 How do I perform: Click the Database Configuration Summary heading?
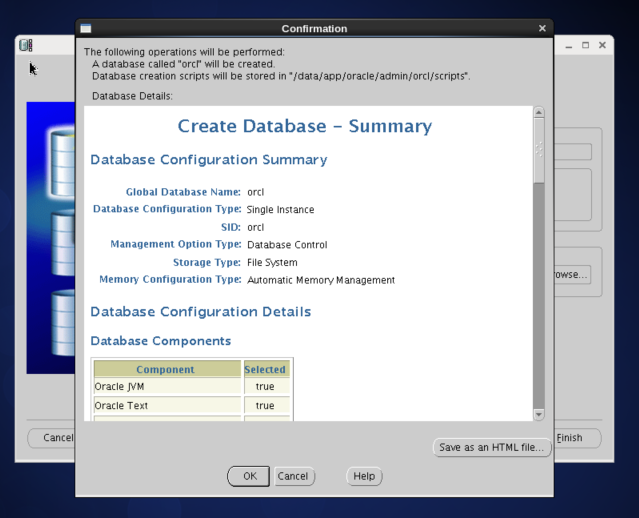tap(209, 160)
